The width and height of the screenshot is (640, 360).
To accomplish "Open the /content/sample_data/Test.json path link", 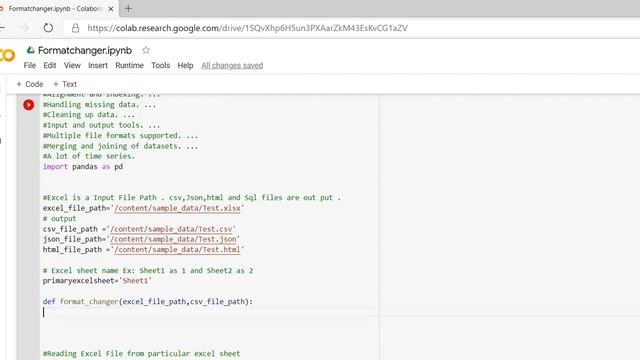I will click(x=173, y=239).
